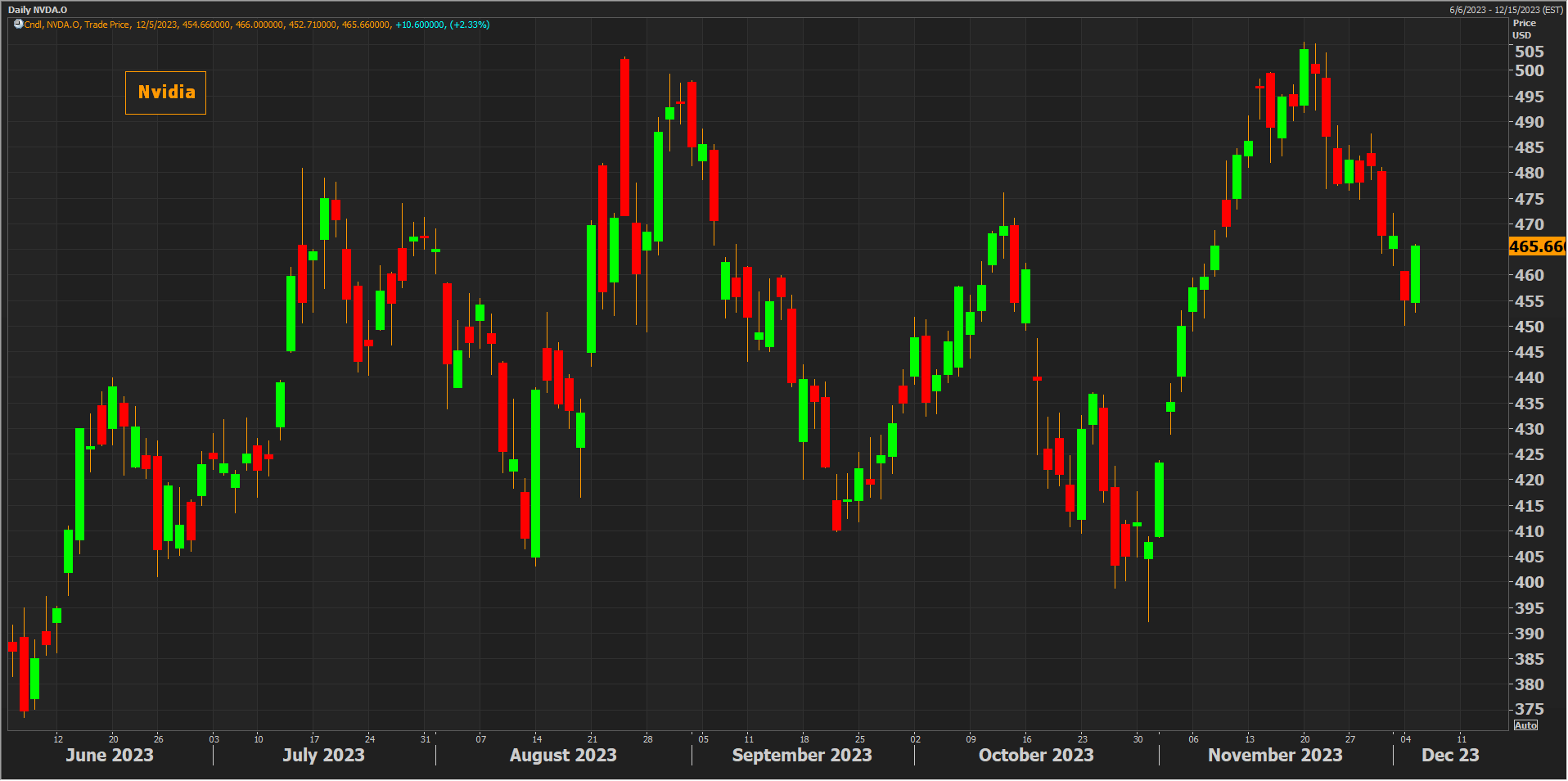1568x781 pixels.
Task: Click the Price USD axis header
Action: point(1523,29)
